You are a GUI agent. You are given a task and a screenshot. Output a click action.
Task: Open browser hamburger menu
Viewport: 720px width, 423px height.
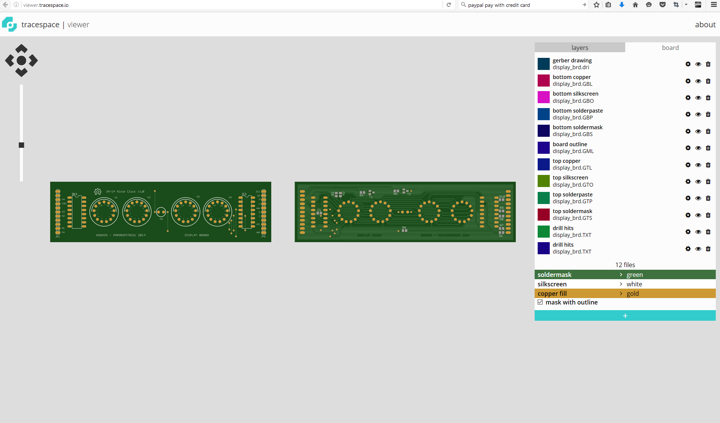714,5
